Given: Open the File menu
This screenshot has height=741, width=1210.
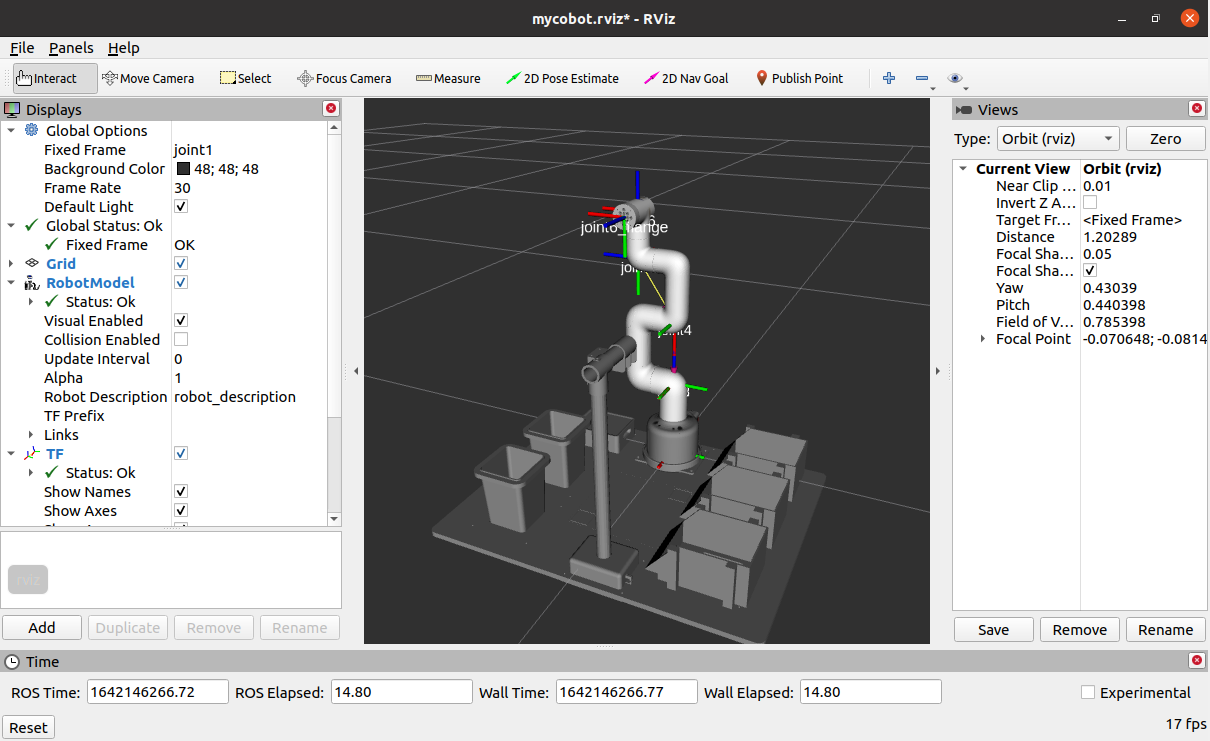Looking at the screenshot, I should [22, 48].
